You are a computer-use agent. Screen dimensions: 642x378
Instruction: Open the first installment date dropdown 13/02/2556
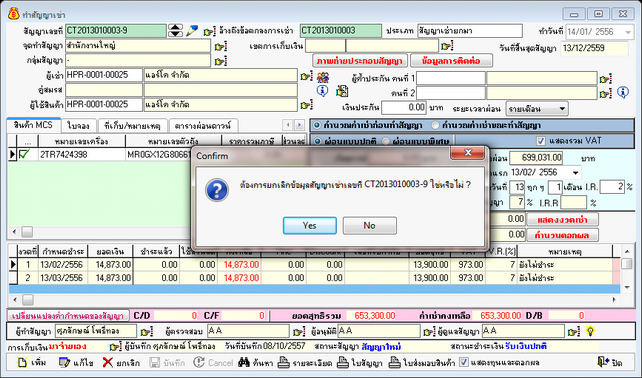tap(576, 172)
